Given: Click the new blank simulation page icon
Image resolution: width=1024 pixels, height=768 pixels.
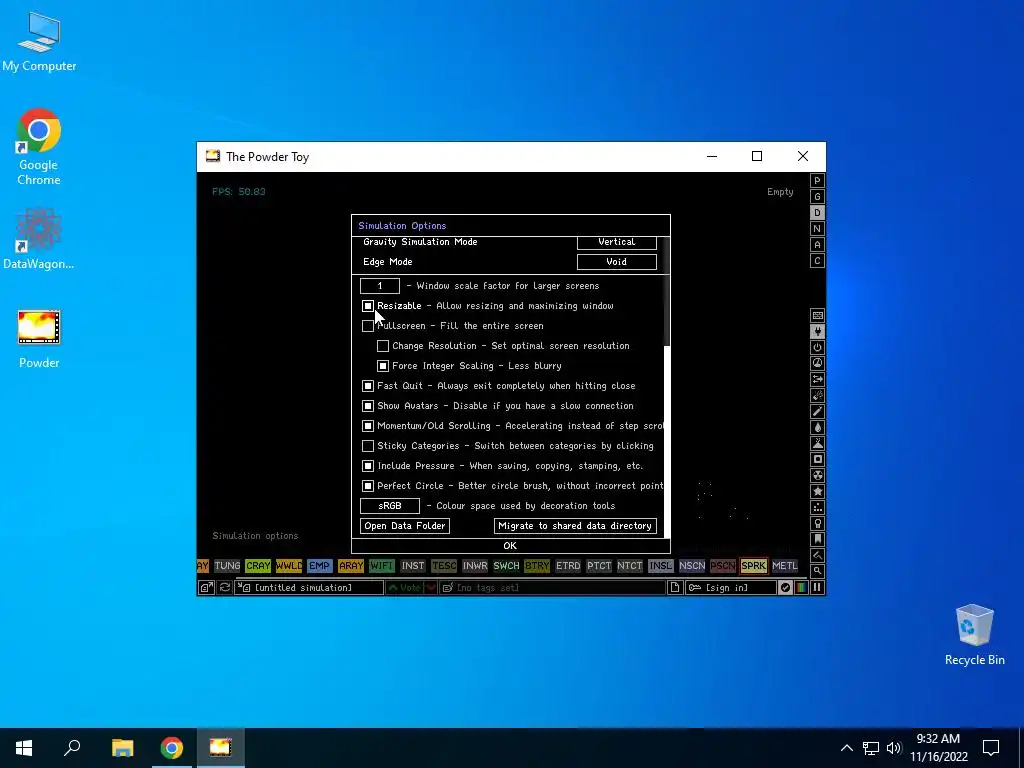Looking at the screenshot, I should (x=675, y=588).
